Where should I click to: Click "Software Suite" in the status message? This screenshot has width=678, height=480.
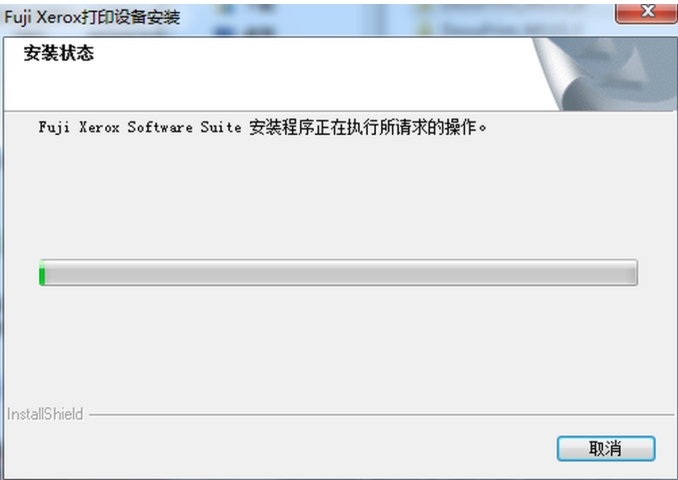[184, 127]
